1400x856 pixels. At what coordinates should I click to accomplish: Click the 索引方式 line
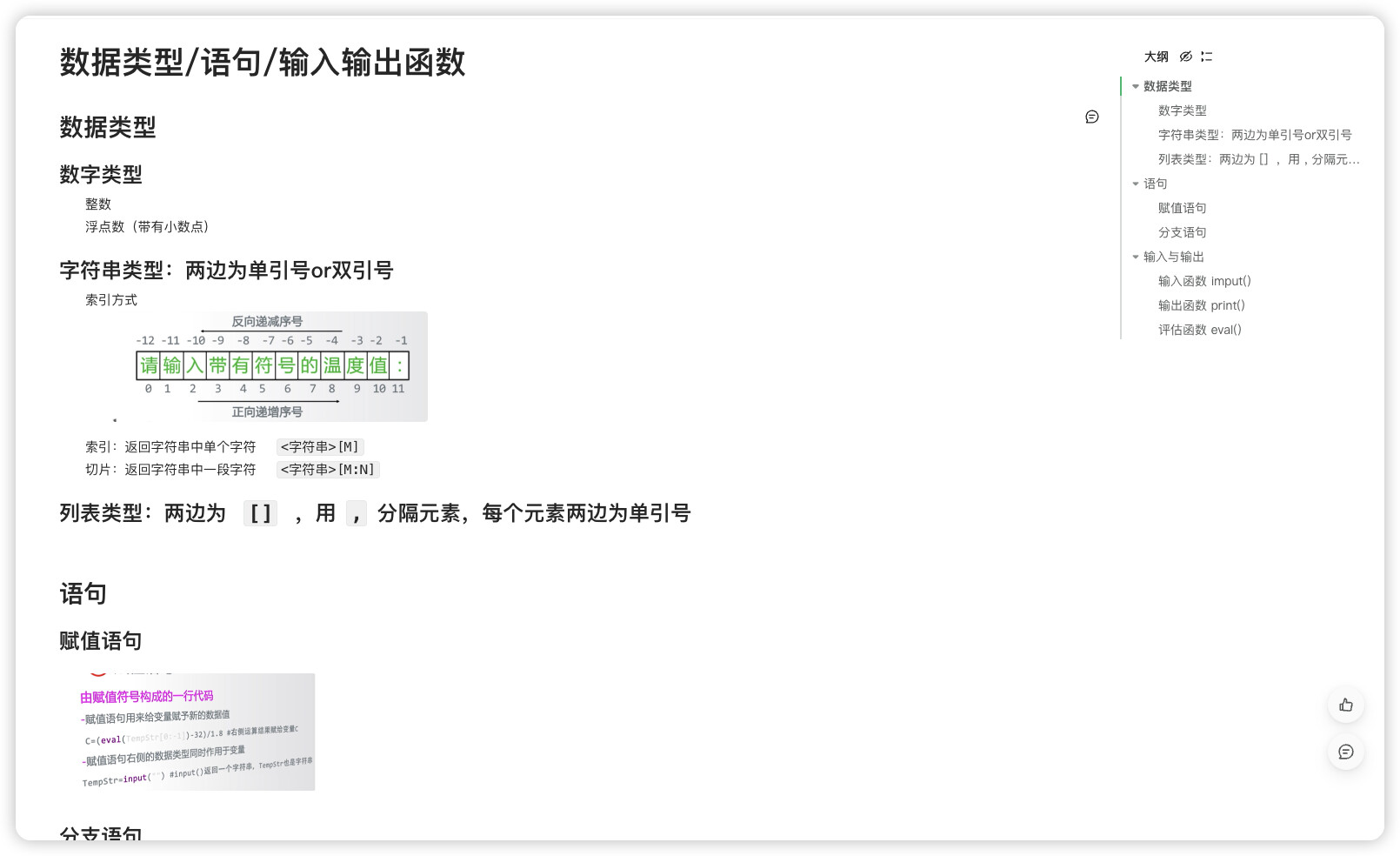click(x=111, y=299)
